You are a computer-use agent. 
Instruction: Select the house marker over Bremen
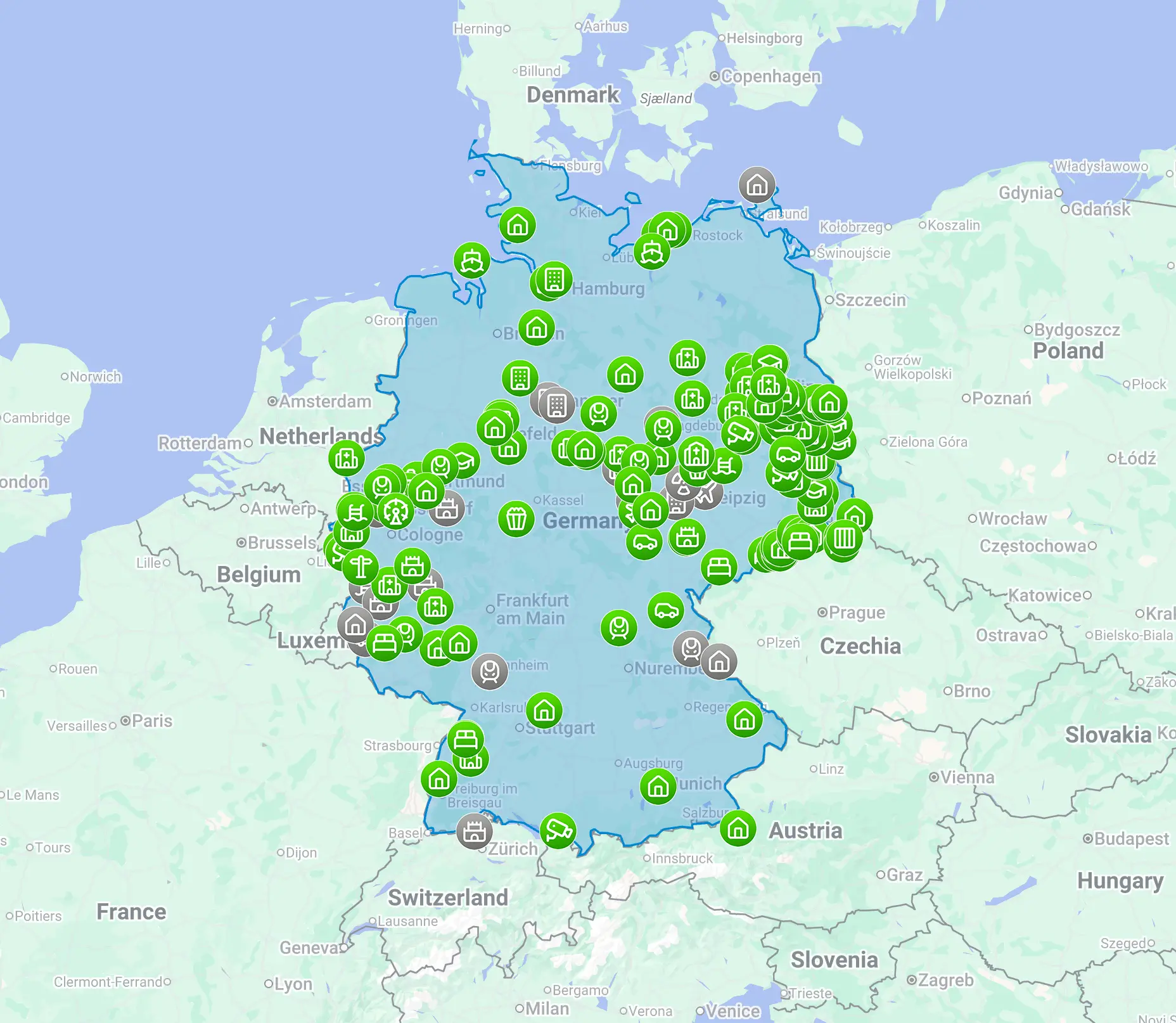537,328
